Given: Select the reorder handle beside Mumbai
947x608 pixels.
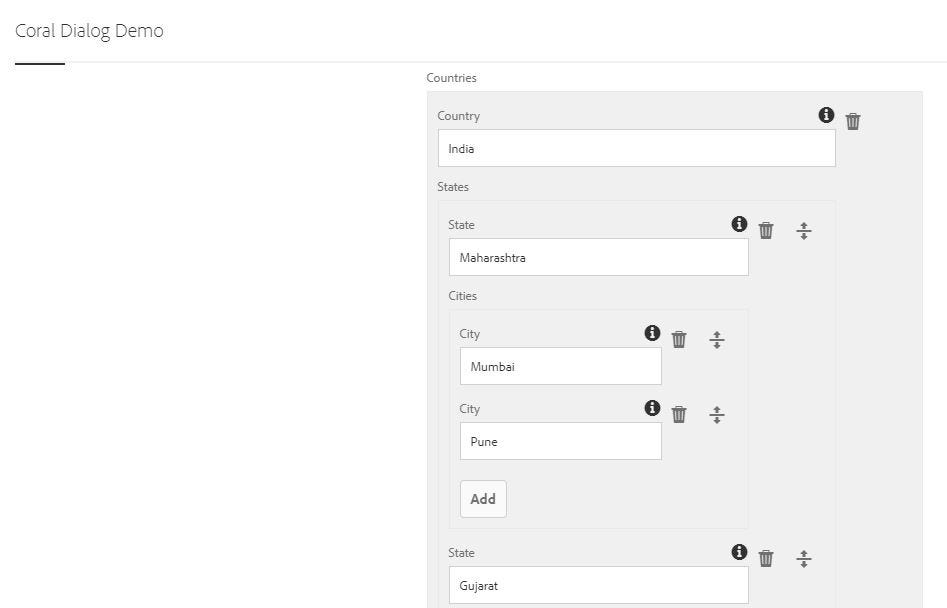Looking at the screenshot, I should click(717, 339).
